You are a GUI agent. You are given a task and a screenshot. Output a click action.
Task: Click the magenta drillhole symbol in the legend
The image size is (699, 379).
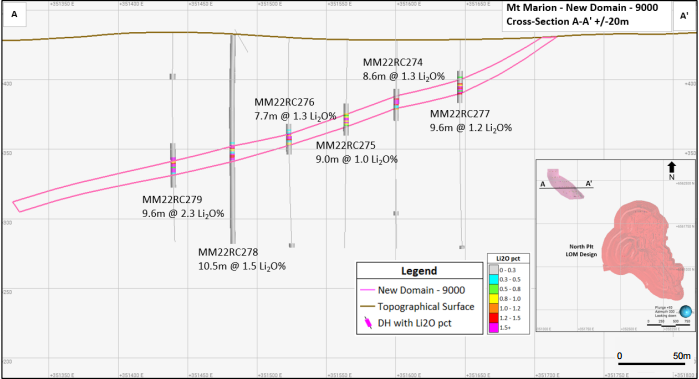(368, 323)
